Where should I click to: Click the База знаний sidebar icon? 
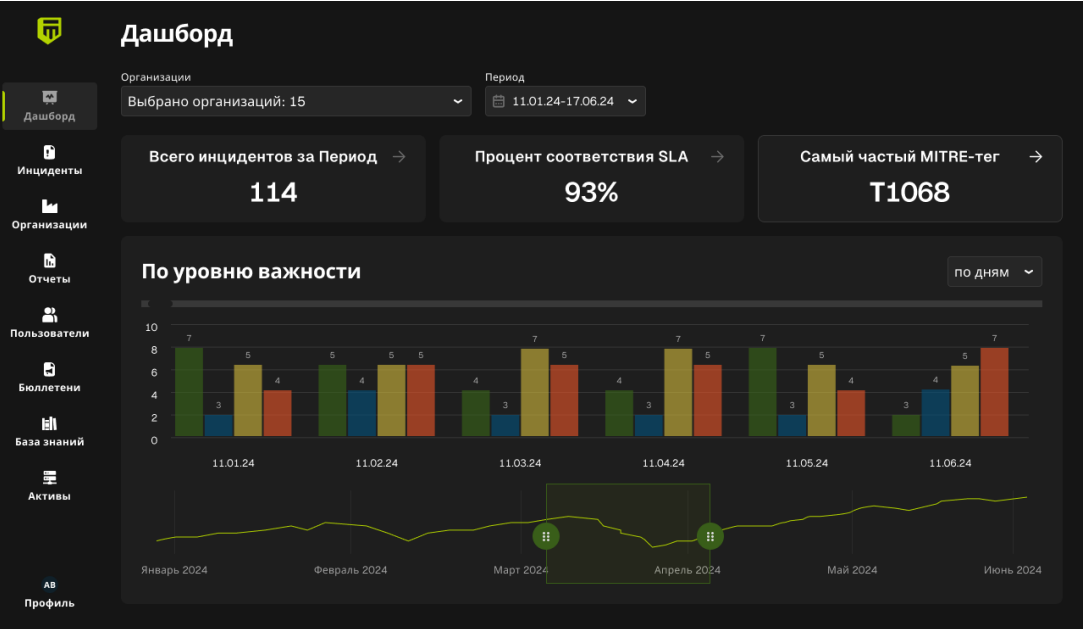48,429
